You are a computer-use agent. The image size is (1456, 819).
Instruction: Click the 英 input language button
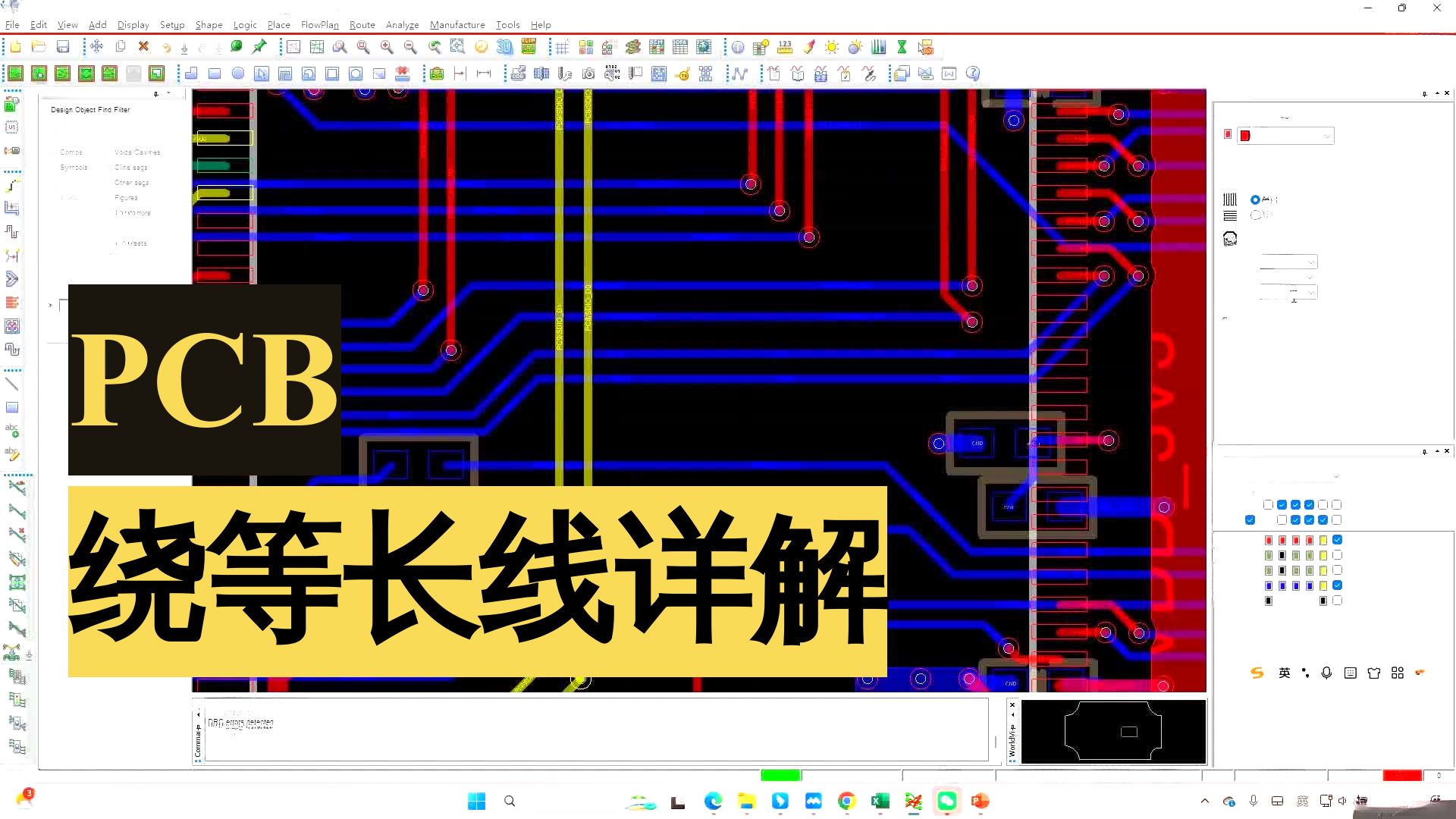coord(1284,673)
